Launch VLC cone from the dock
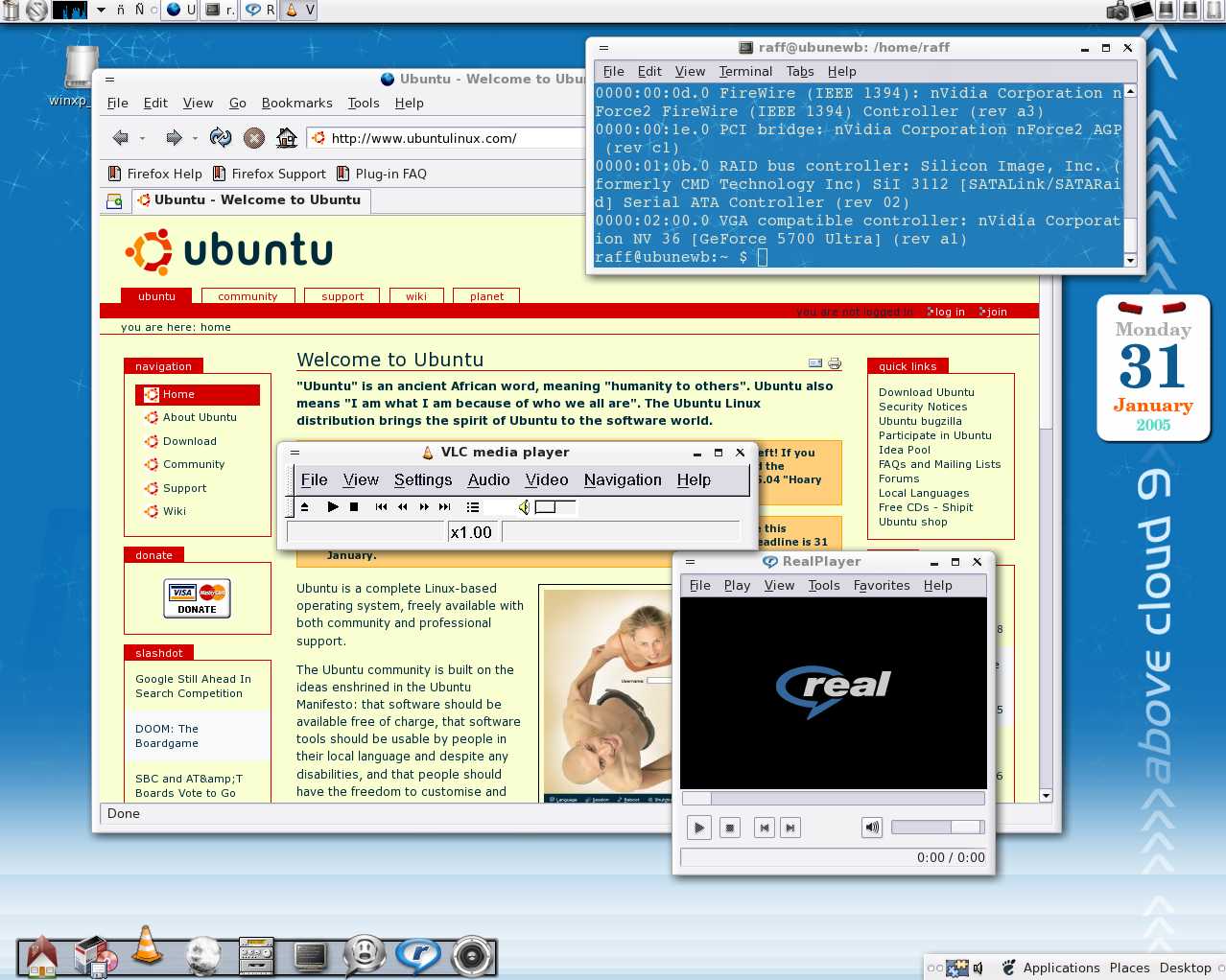Screen dimensions: 1226x980 [x=147, y=946]
